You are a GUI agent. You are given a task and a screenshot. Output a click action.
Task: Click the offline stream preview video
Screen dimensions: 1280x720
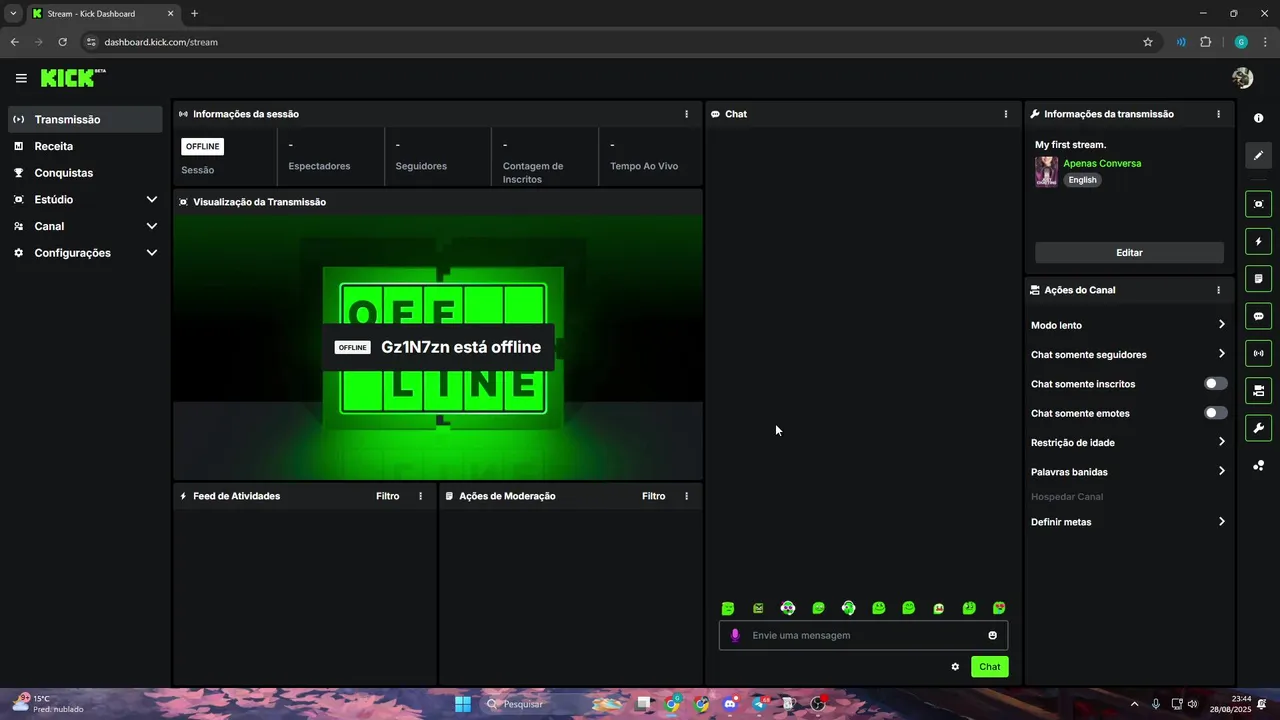[x=438, y=347]
